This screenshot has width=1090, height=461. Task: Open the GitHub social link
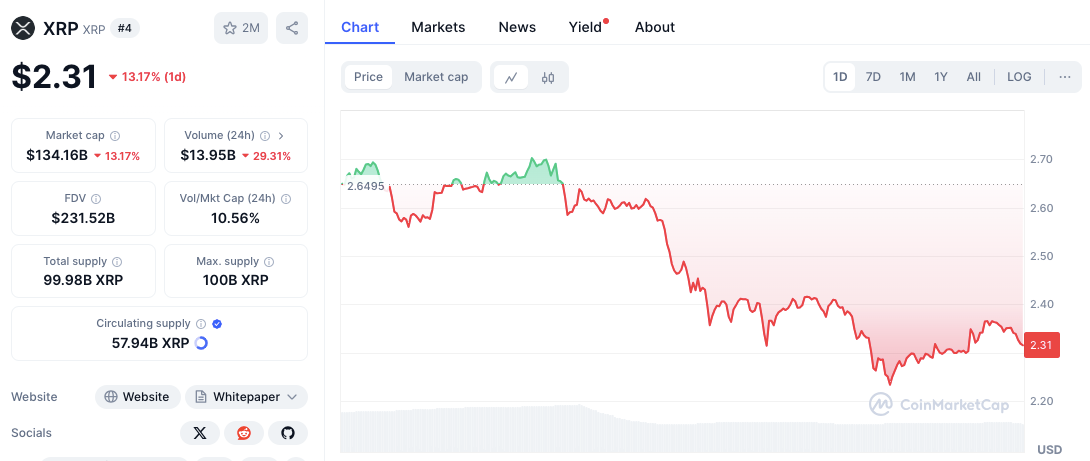[x=288, y=433]
